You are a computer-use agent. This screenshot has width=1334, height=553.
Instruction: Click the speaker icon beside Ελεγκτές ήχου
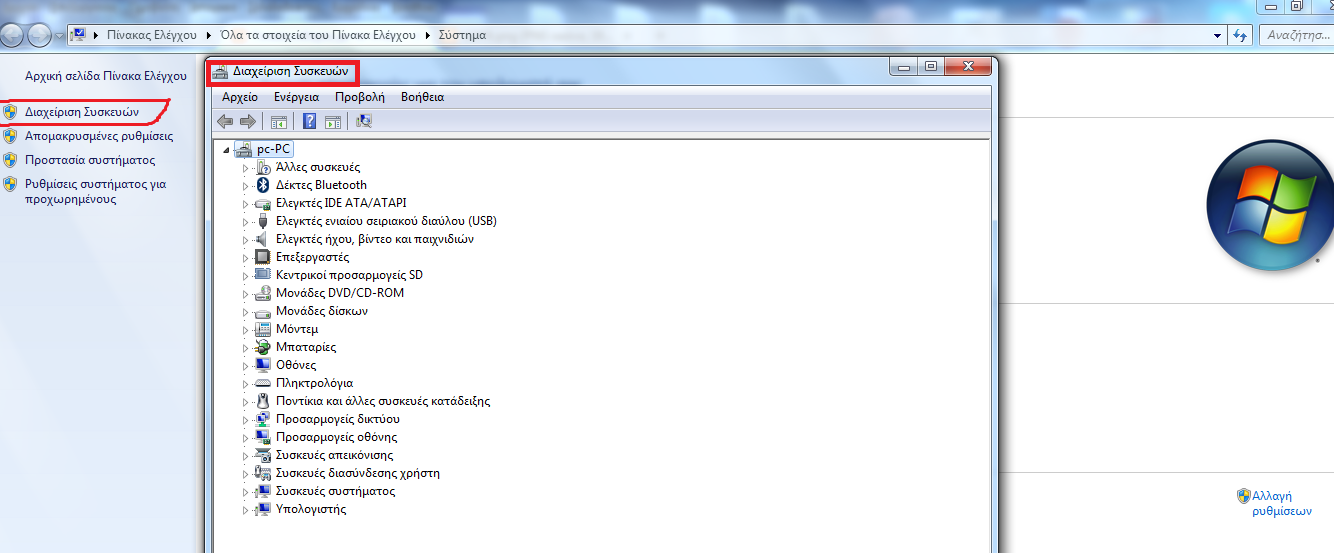[x=263, y=239]
